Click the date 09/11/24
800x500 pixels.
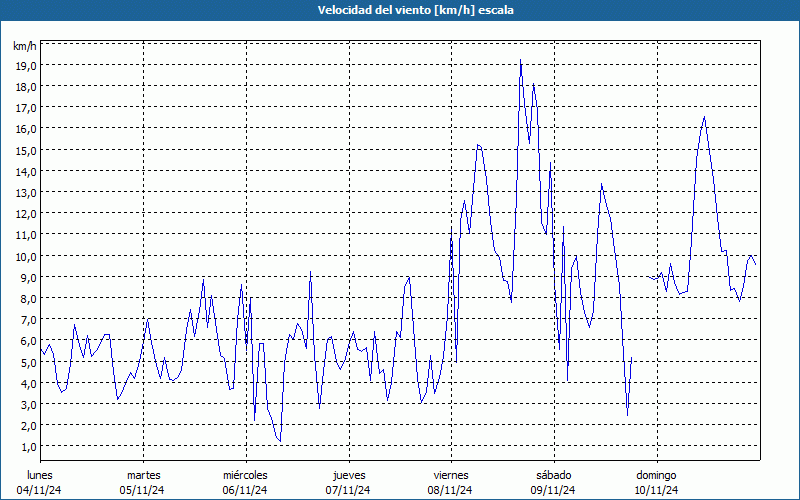click(553, 490)
